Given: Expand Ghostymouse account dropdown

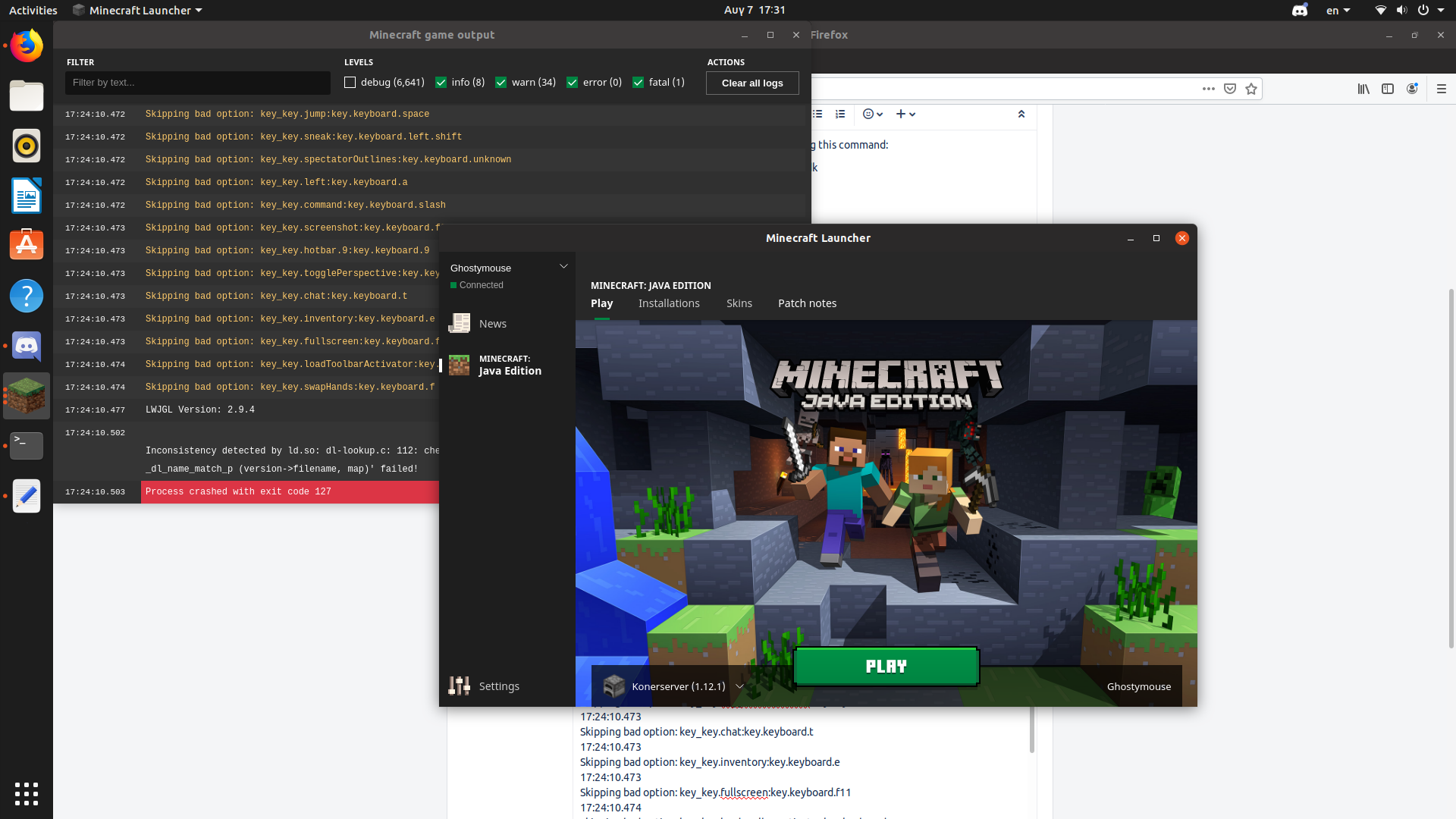Looking at the screenshot, I should click(x=563, y=267).
